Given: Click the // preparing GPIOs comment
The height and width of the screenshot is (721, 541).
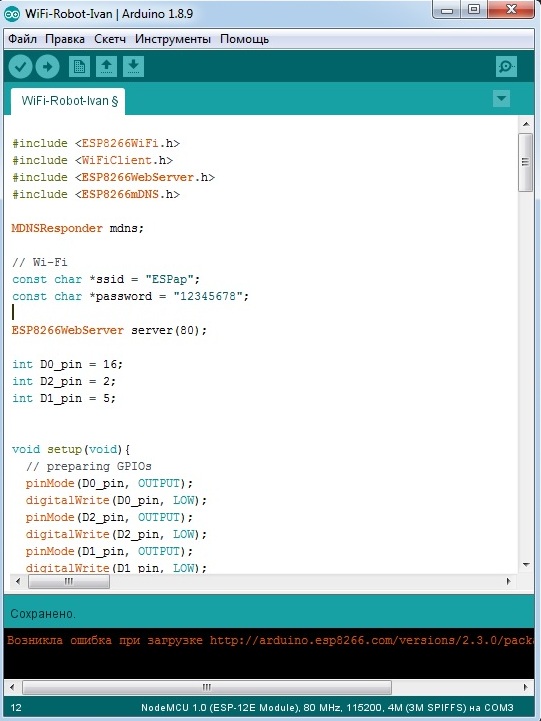Looking at the screenshot, I should coord(89,467).
